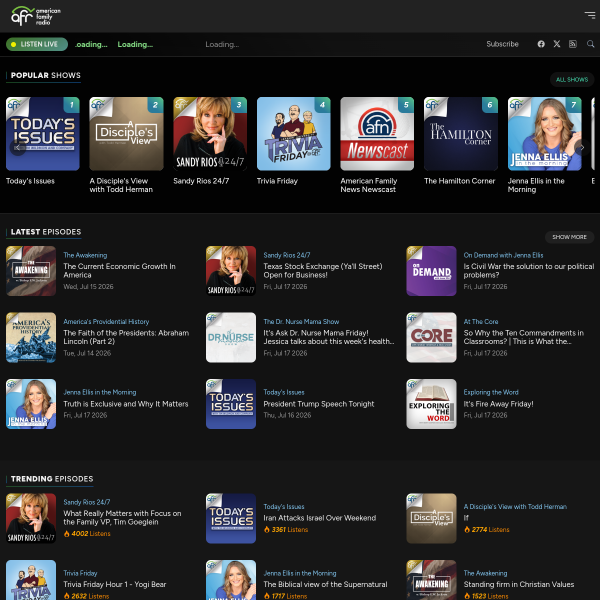Open Sandy Rios latest episode artwork
Image resolution: width=600 pixels, height=600 pixels.
(x=231, y=271)
